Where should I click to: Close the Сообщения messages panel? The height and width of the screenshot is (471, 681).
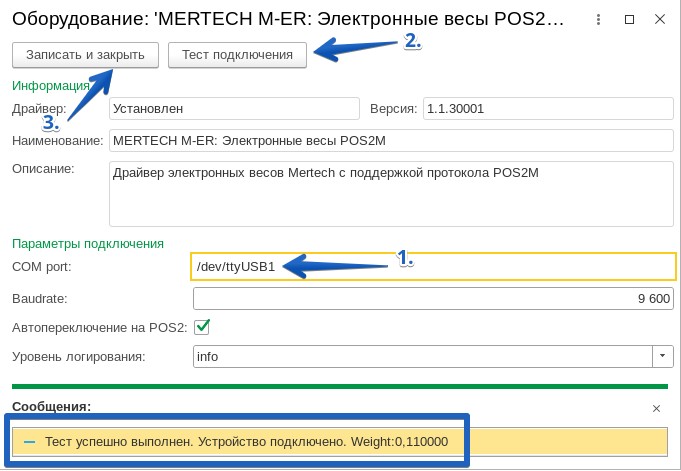pos(656,408)
